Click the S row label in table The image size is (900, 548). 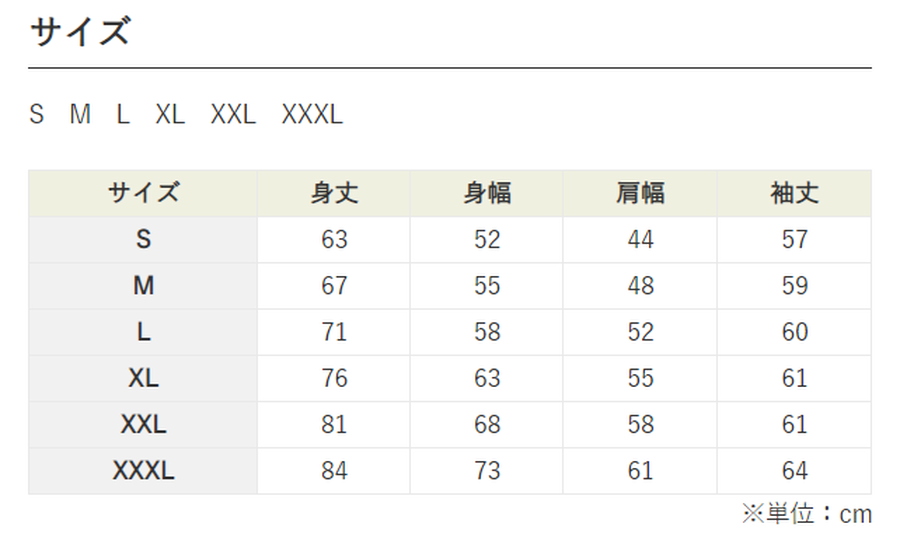pos(143,240)
